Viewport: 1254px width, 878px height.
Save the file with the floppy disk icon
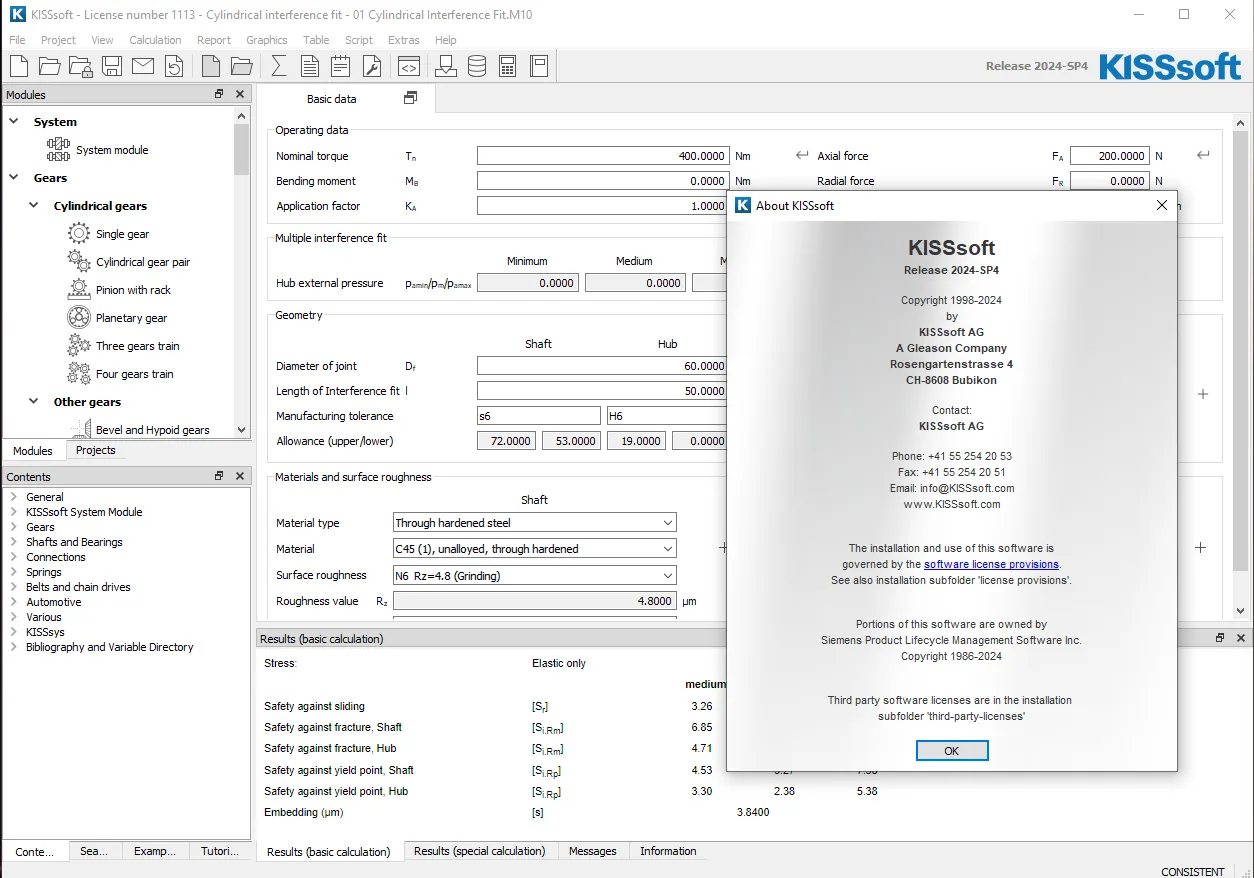[x=112, y=66]
